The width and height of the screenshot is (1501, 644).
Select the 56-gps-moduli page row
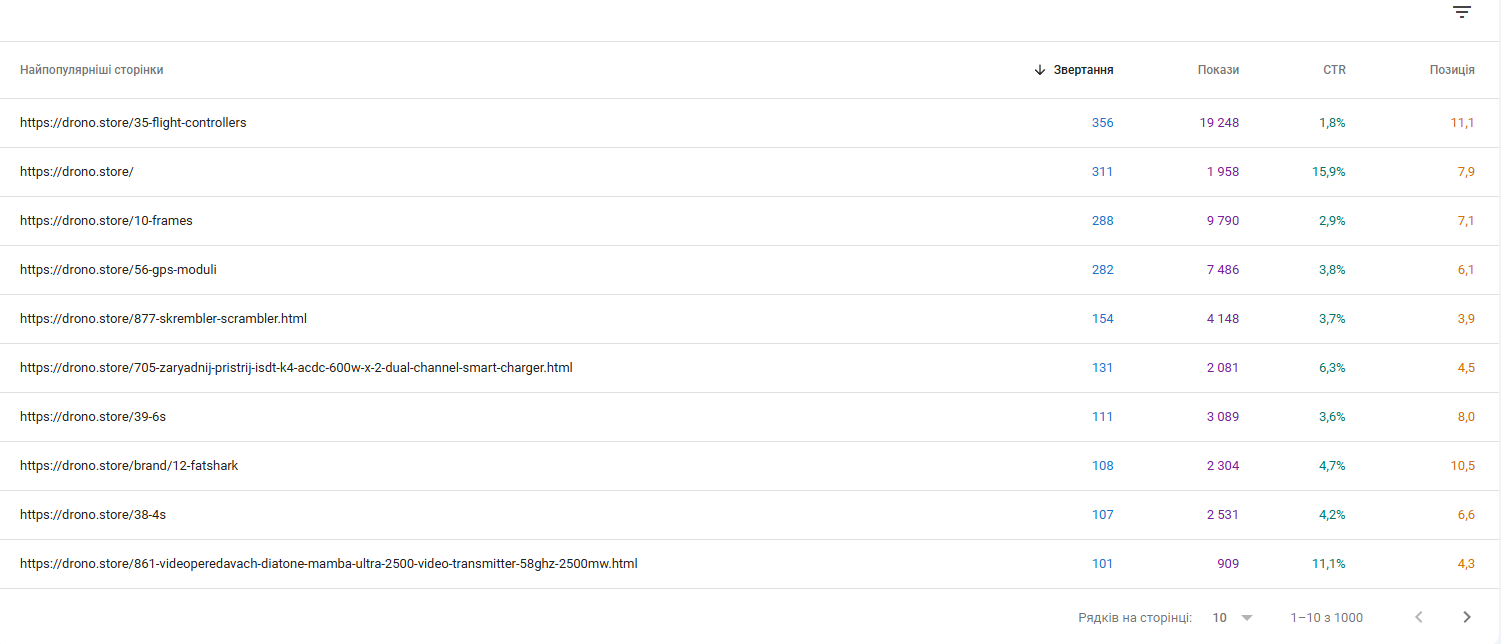pyautogui.click(x=118, y=270)
